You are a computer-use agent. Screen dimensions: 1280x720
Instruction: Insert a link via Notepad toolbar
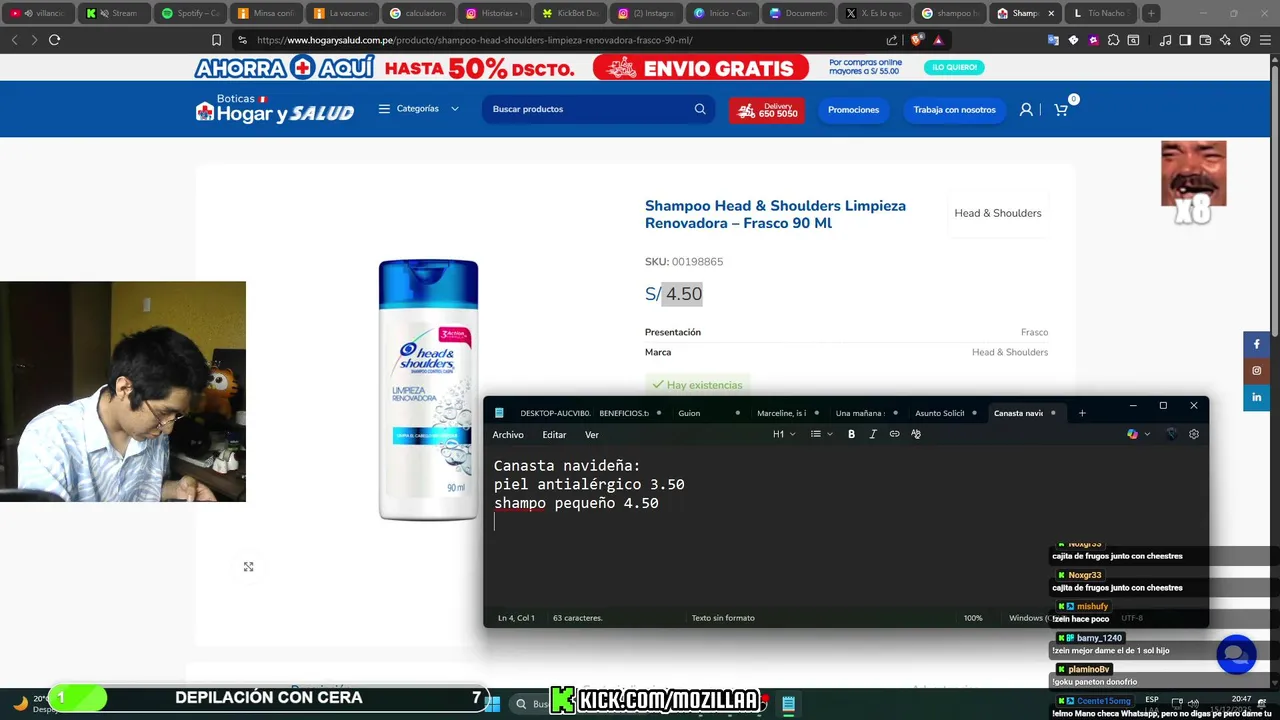(x=894, y=434)
